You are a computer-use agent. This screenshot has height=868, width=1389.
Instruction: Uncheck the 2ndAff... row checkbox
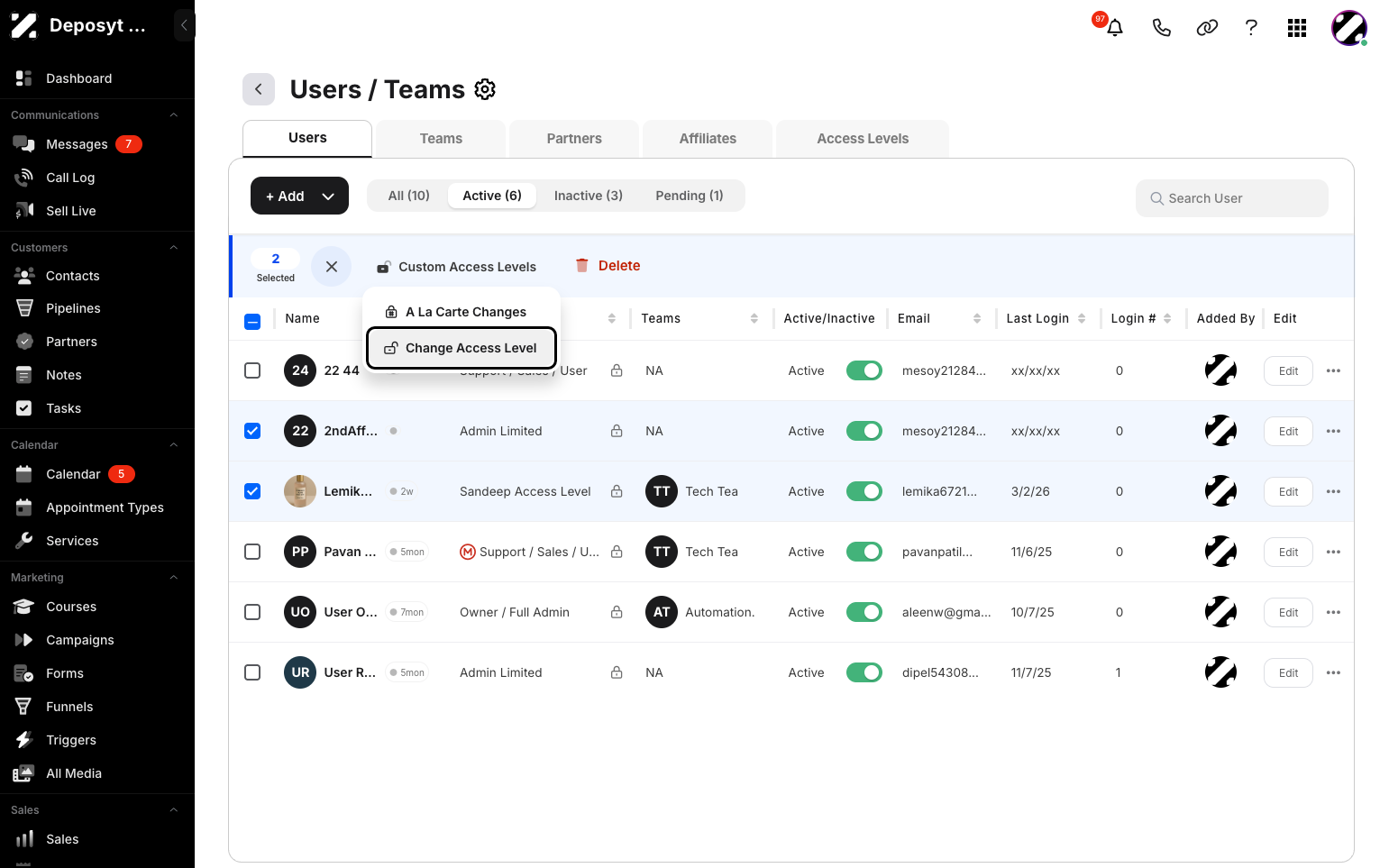[x=252, y=431]
